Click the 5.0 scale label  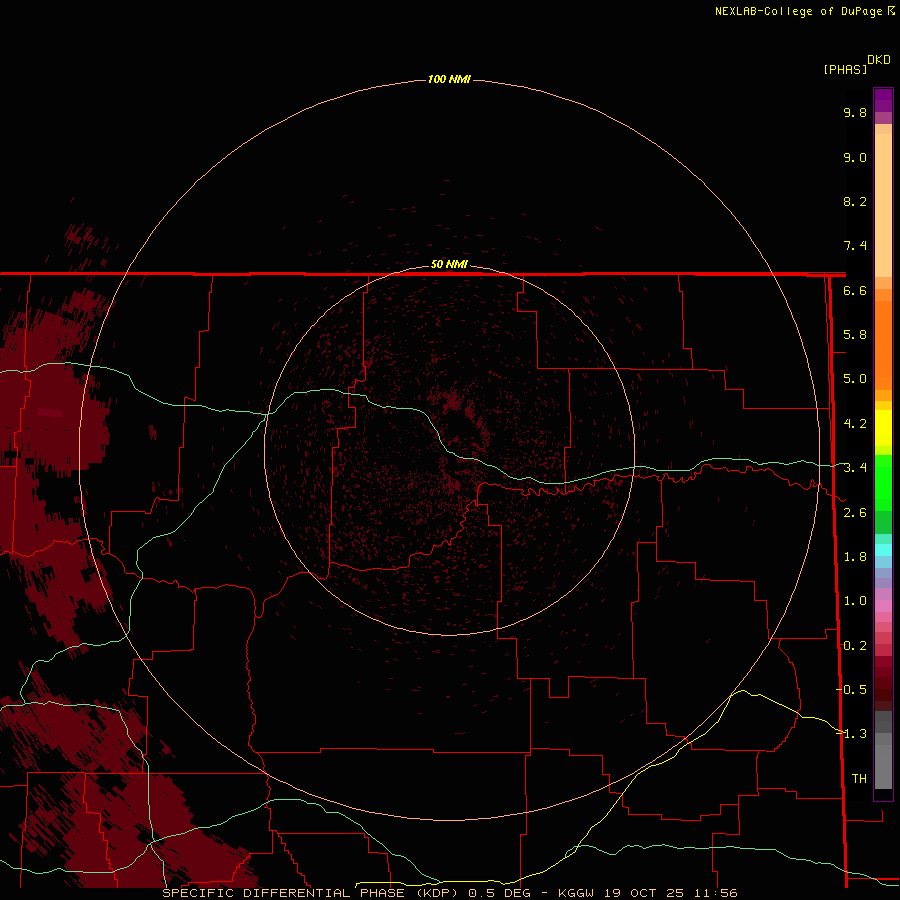pos(855,379)
